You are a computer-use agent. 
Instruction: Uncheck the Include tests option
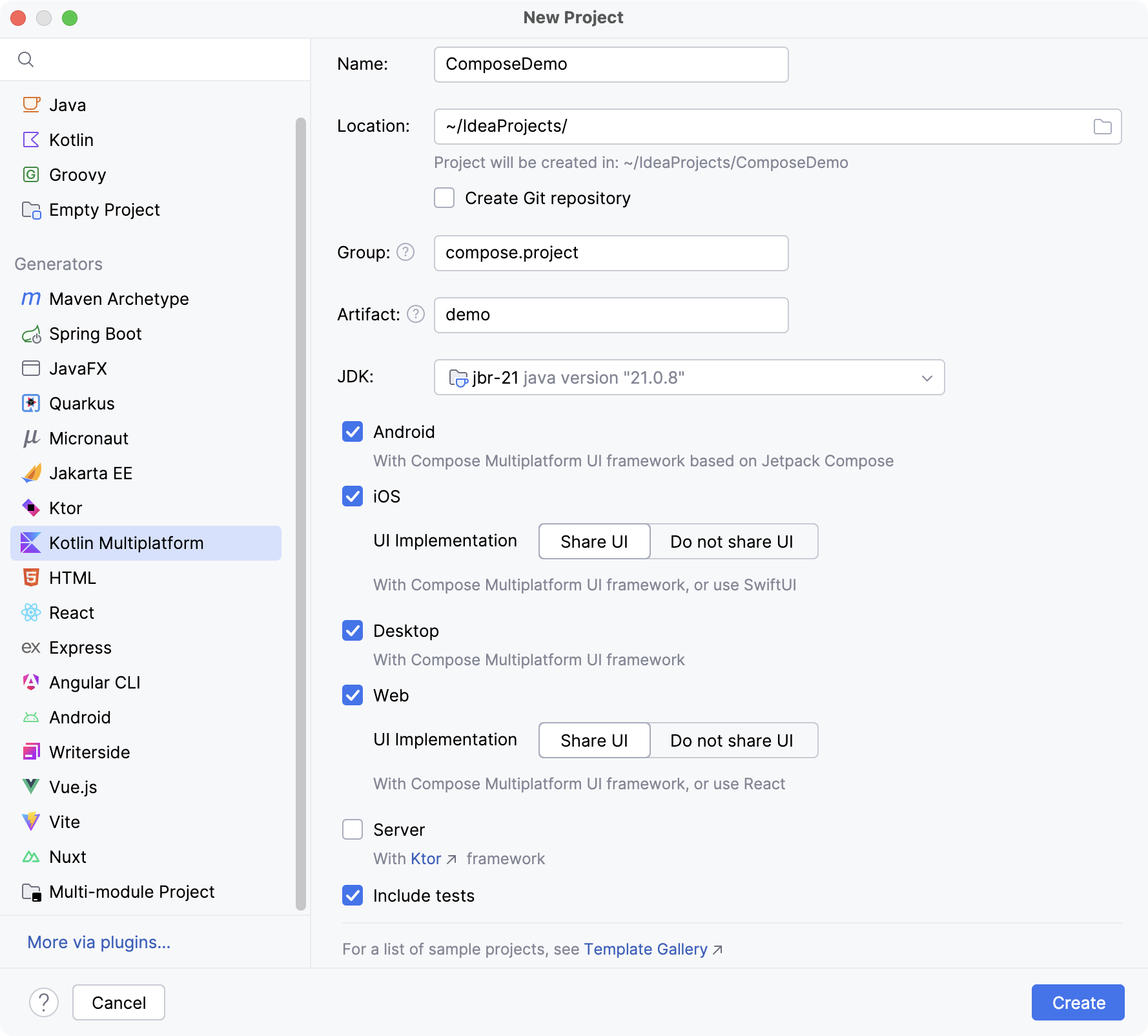coord(353,896)
